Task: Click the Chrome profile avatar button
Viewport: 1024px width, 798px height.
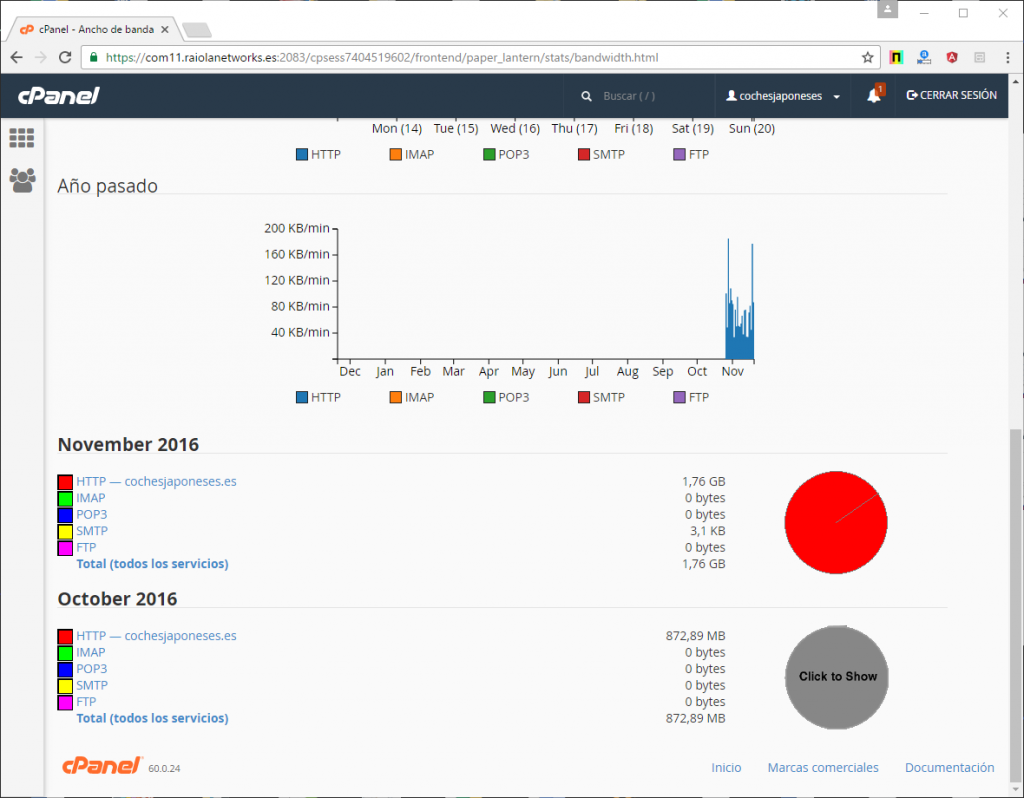Action: point(888,10)
